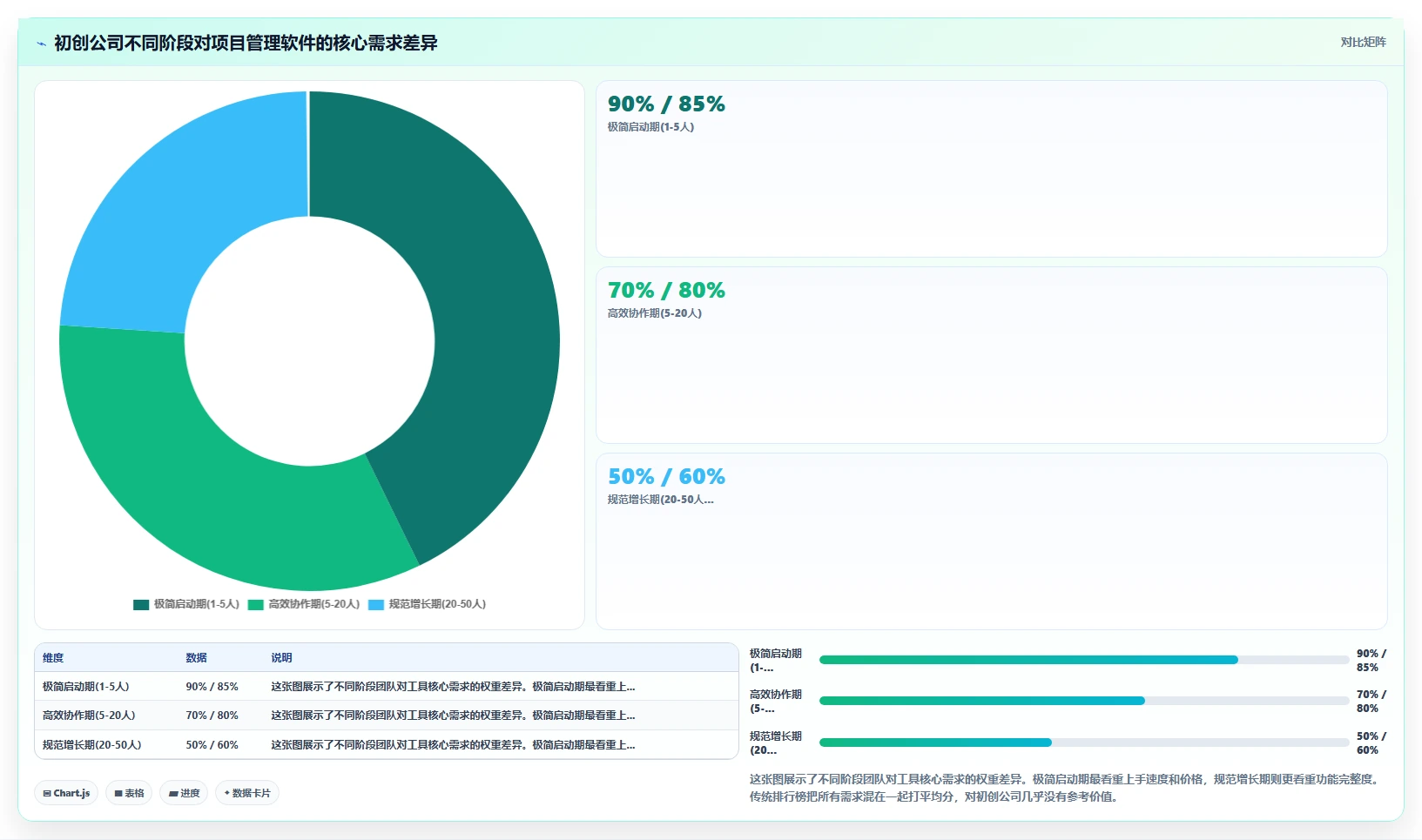Click truncated 规范增长期(20-50人... card label

click(660, 500)
